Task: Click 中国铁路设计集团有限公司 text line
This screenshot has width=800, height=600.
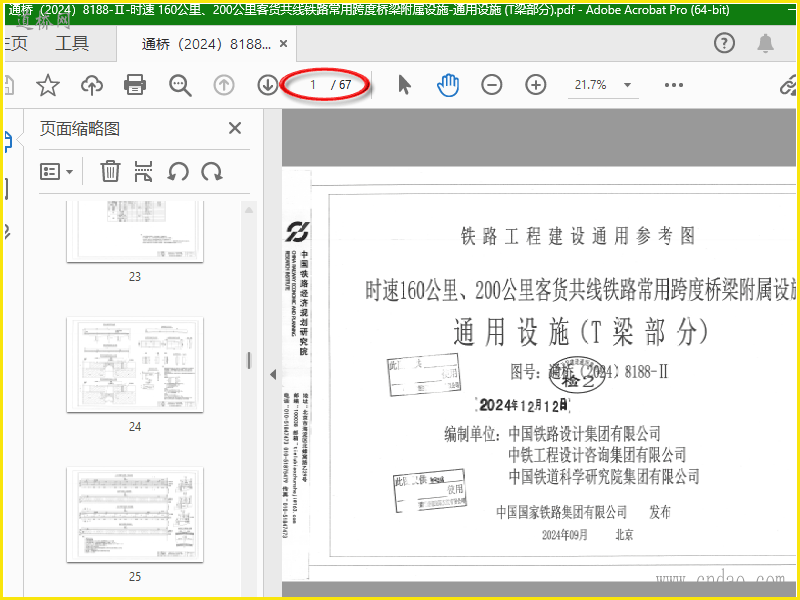Action: pos(585,434)
